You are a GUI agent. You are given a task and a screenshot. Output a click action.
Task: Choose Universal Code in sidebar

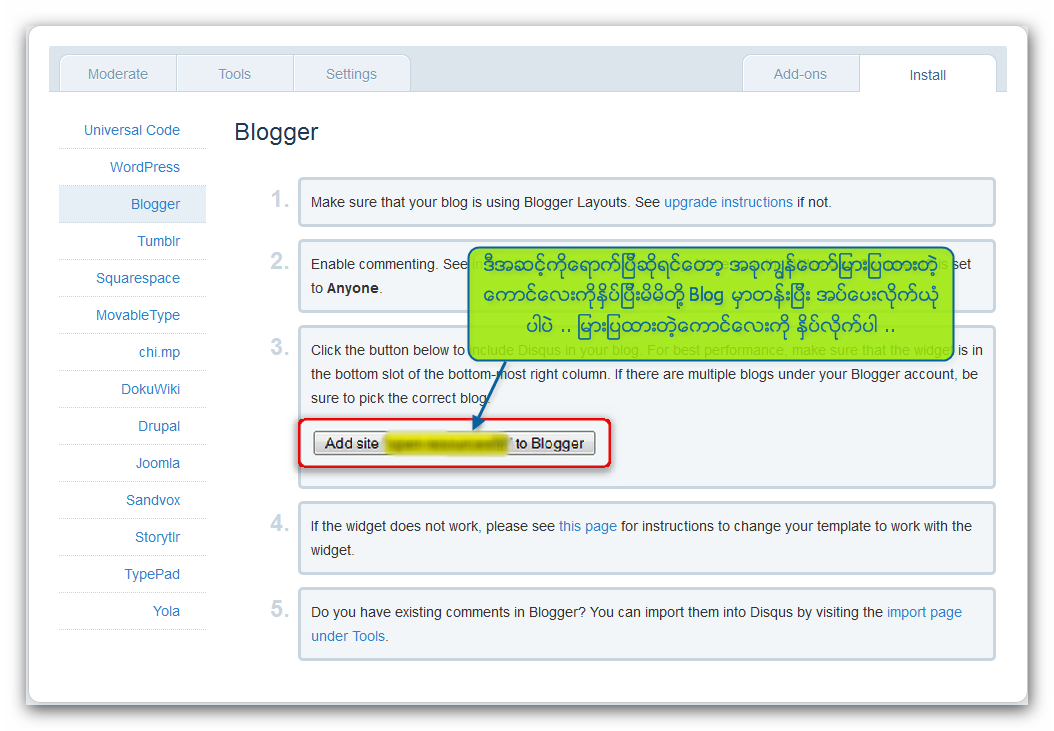[132, 130]
